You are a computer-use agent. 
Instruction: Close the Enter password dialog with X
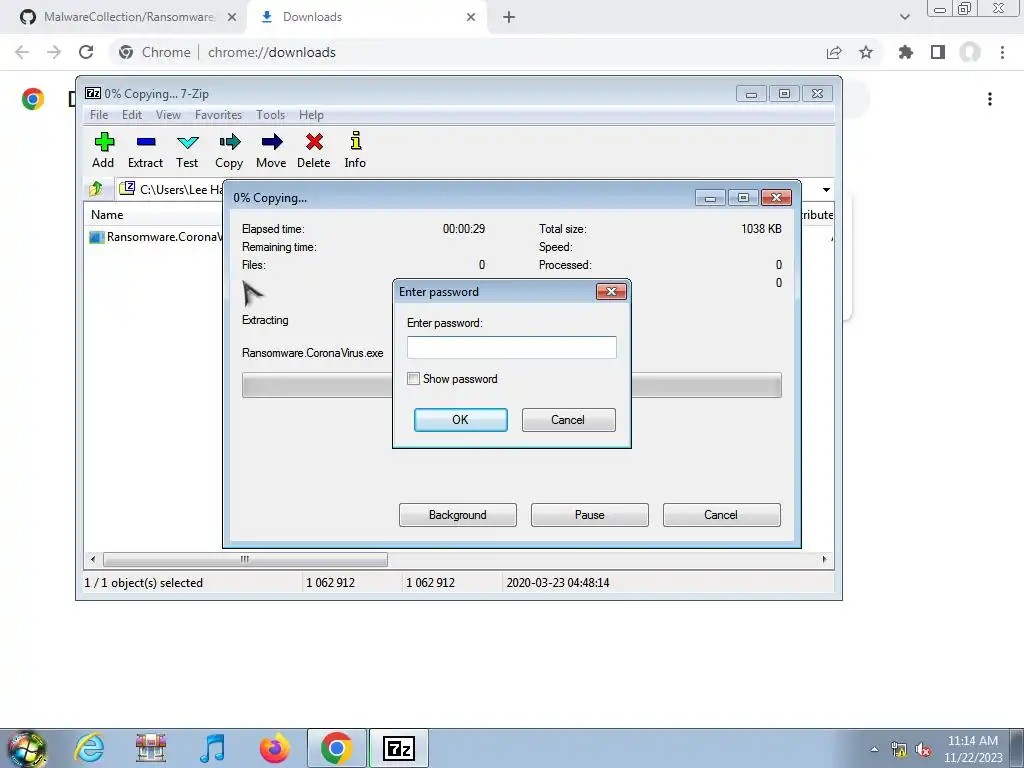click(611, 291)
